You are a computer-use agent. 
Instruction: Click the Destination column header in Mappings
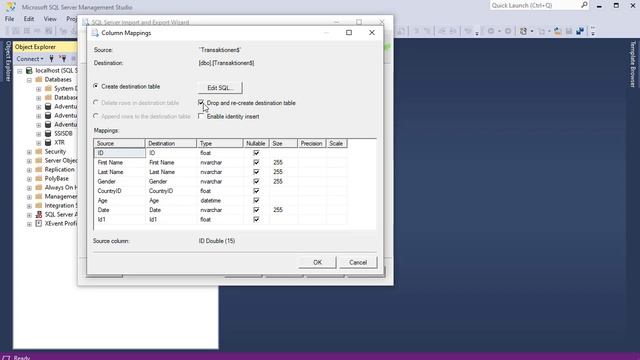pos(171,143)
